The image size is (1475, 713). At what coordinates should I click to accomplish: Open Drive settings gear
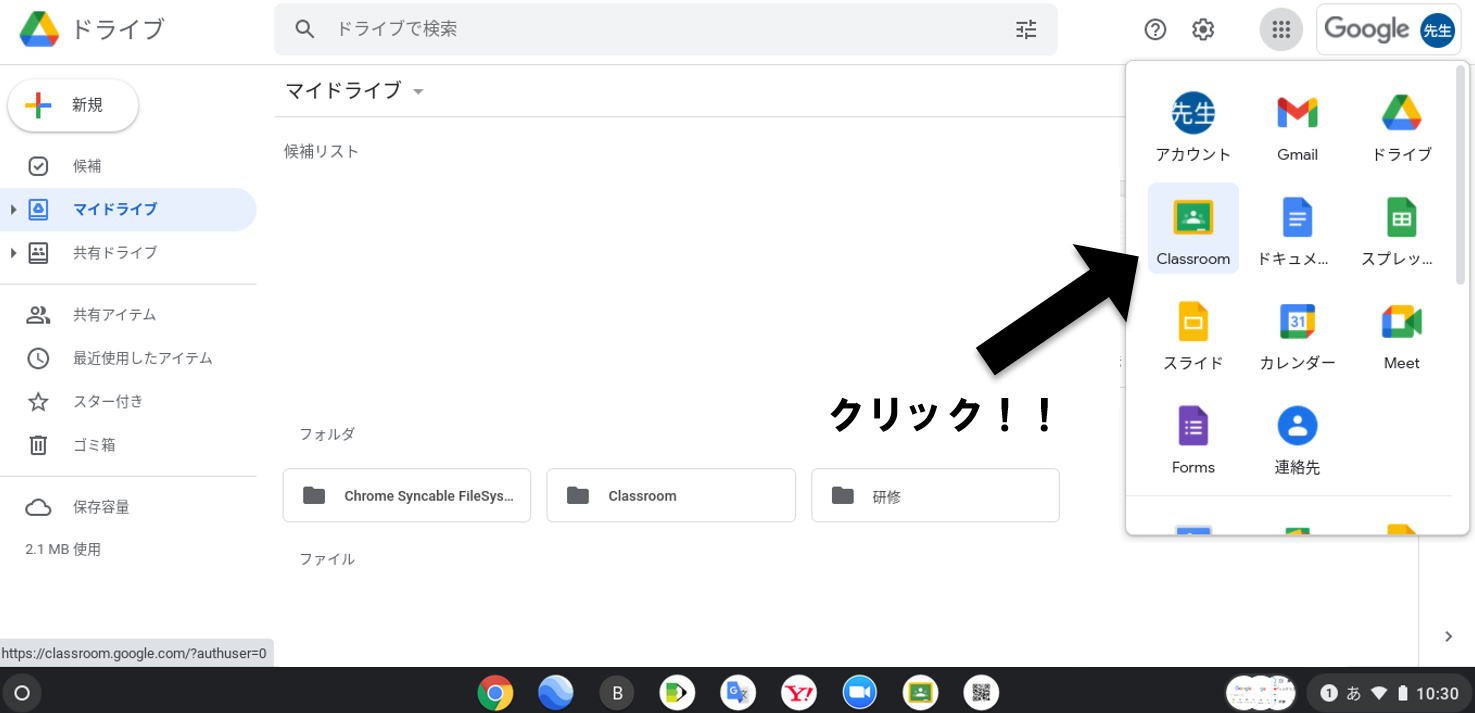point(1203,29)
